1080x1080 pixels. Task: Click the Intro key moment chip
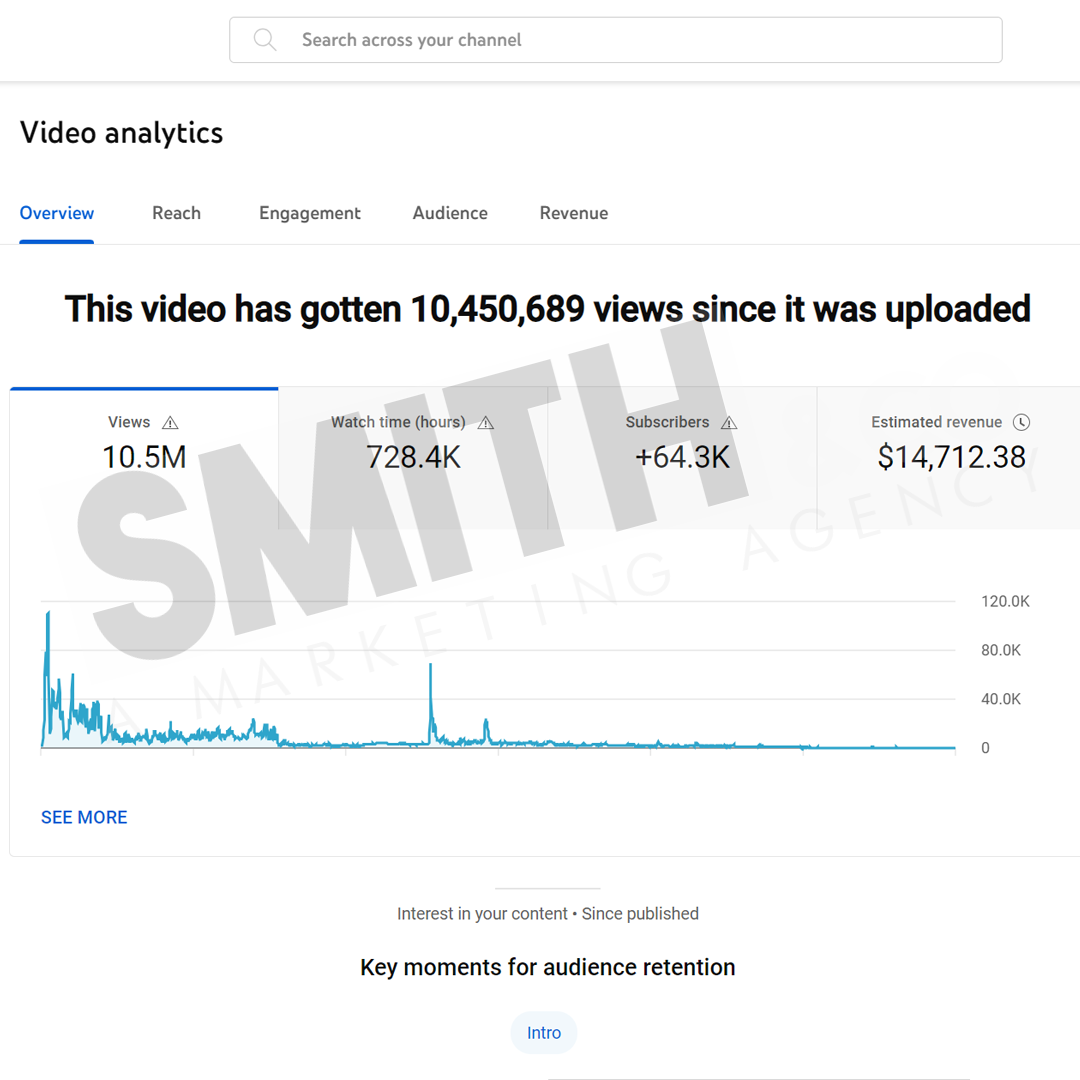click(x=543, y=1032)
